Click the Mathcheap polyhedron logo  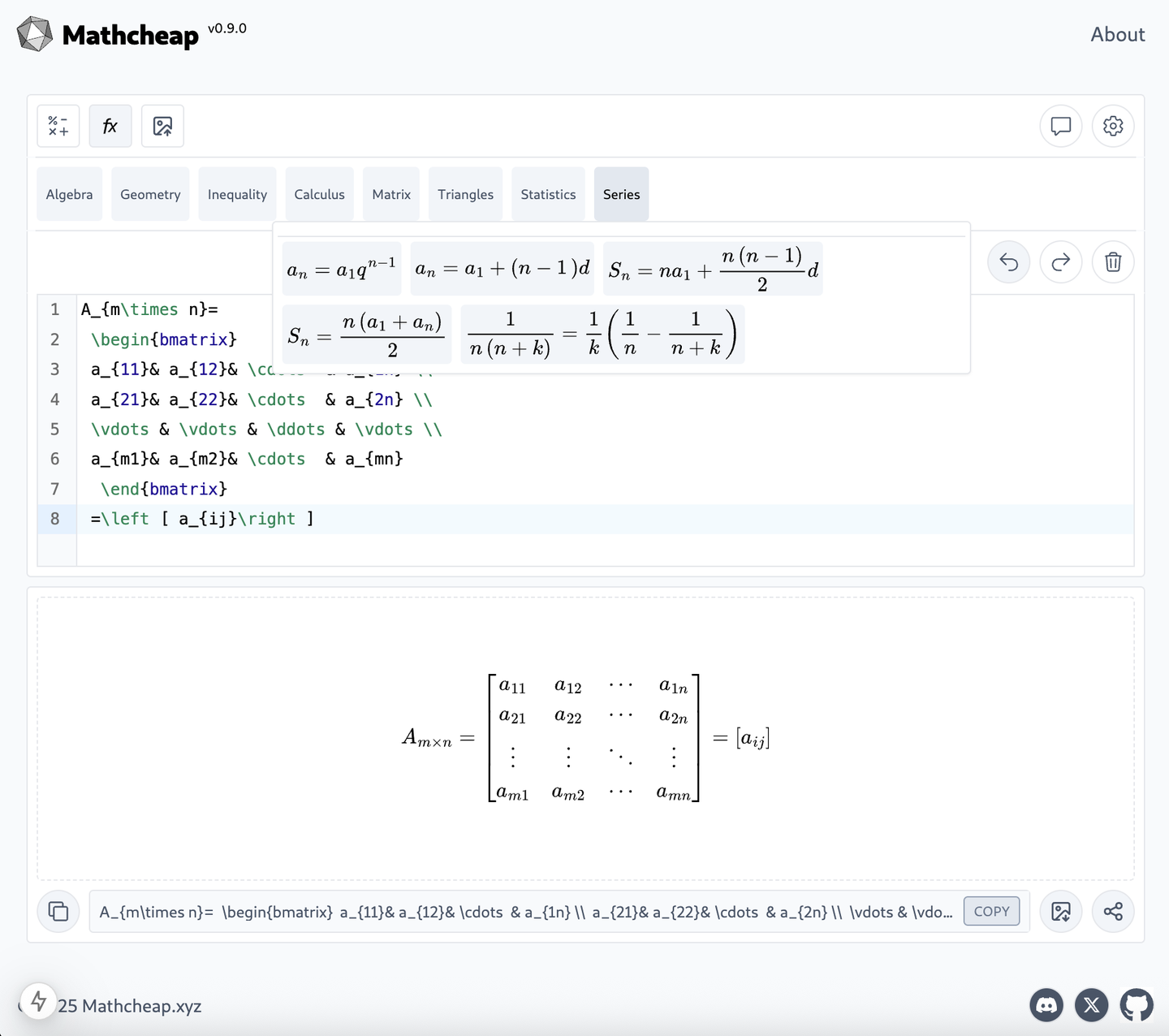point(35,34)
